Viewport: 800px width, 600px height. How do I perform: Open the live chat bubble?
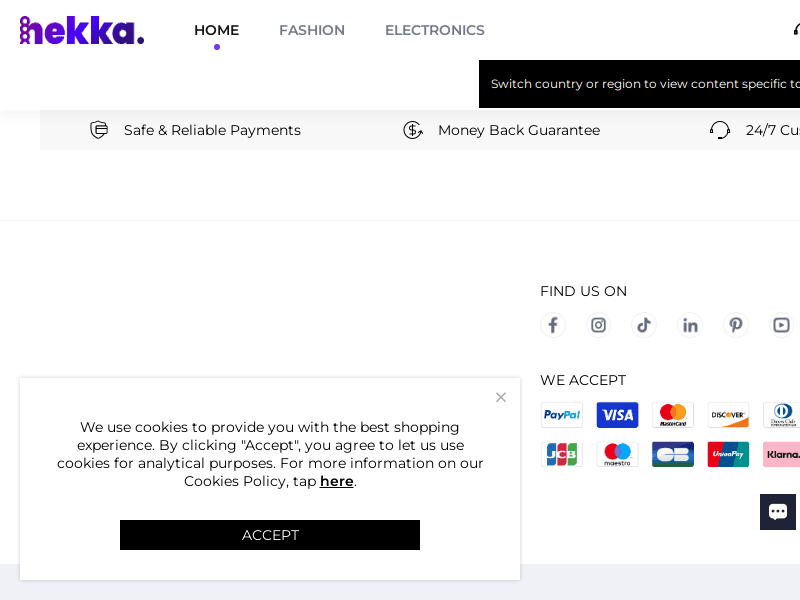coord(778,511)
